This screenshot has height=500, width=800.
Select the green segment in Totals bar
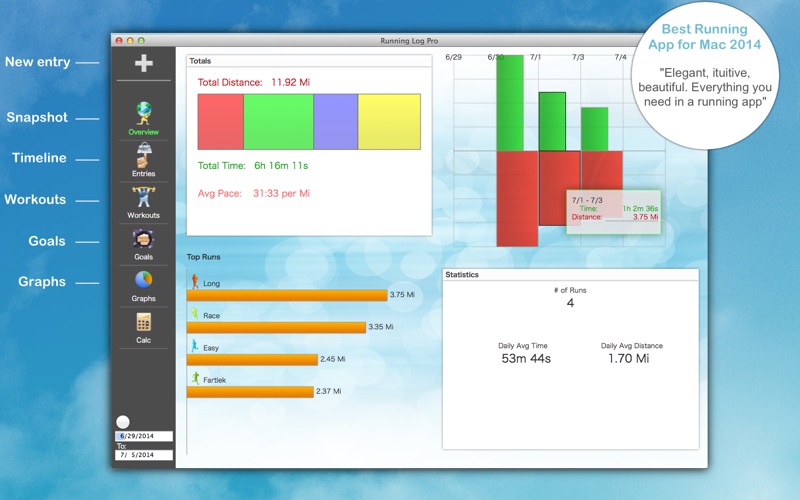tap(279, 121)
